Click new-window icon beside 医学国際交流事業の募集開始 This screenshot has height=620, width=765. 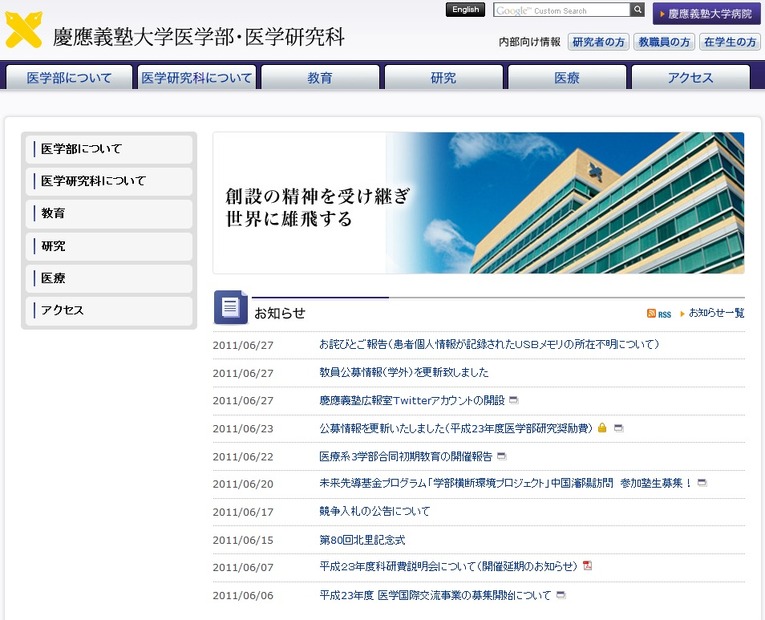[x=561, y=595]
